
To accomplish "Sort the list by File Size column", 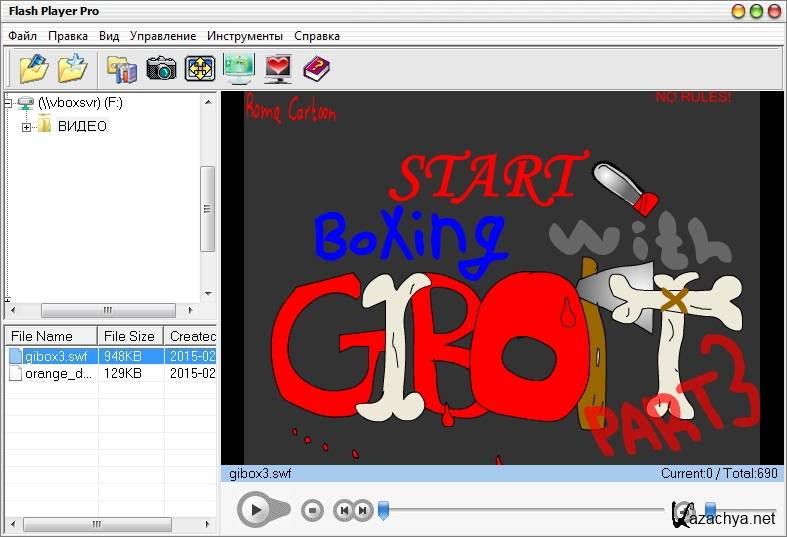I will coord(130,337).
